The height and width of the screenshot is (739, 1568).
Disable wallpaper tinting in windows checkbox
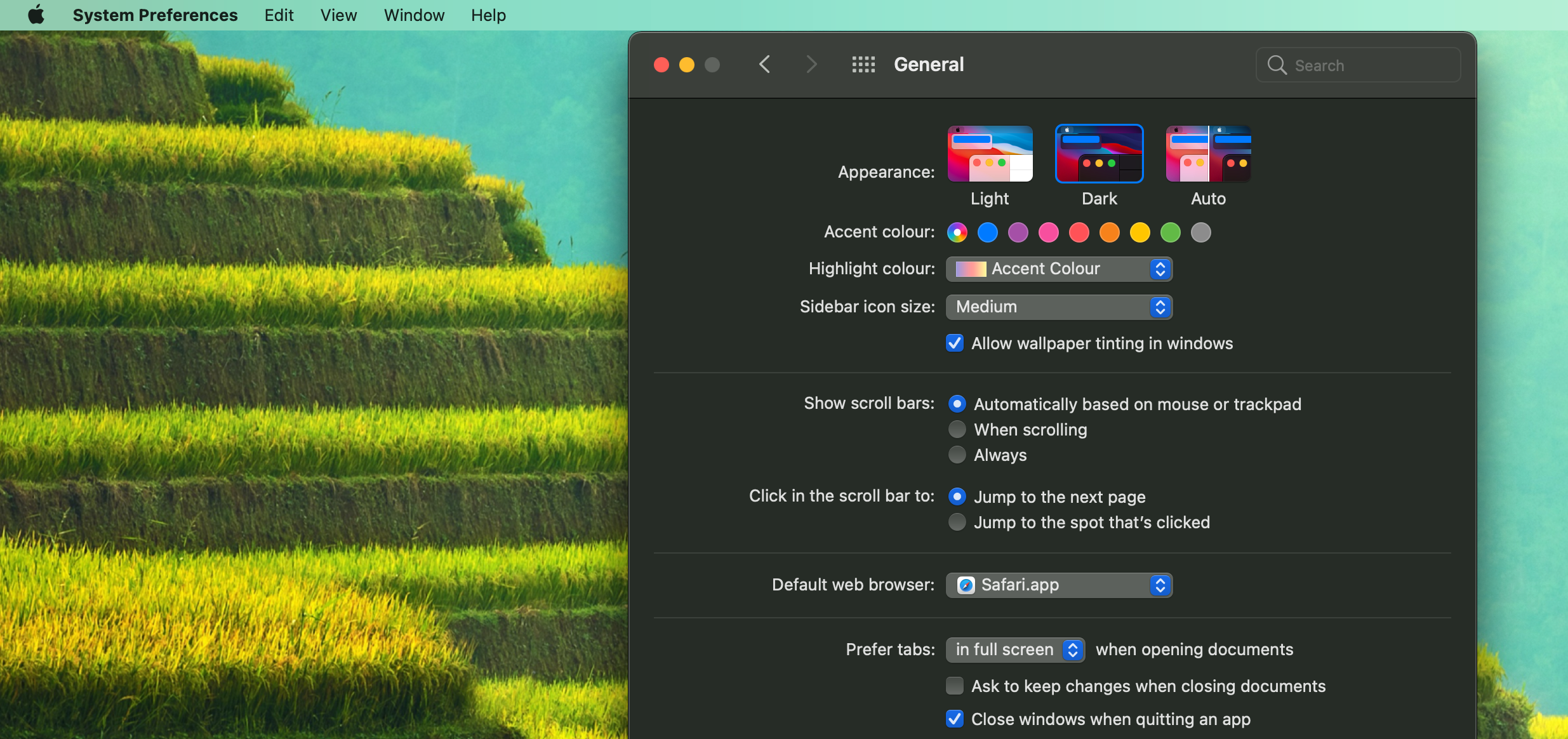click(955, 343)
